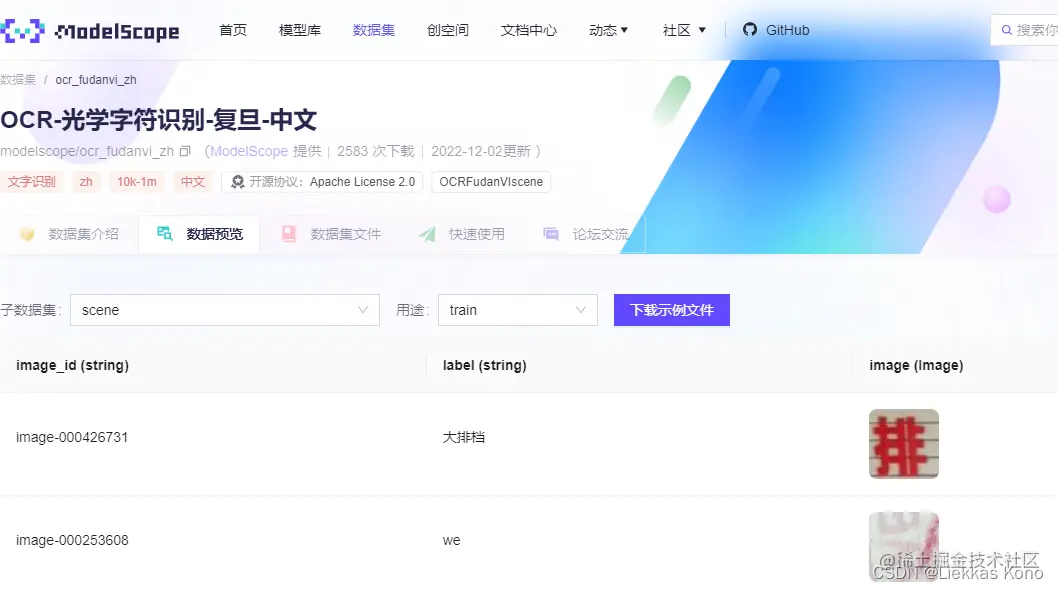Click the 数据集文件 icon

tap(290, 234)
